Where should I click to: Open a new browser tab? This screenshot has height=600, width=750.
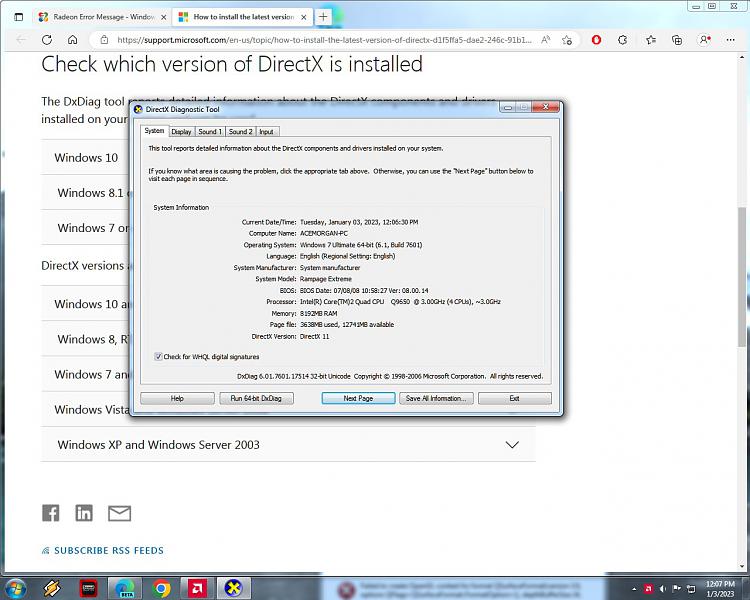click(323, 17)
